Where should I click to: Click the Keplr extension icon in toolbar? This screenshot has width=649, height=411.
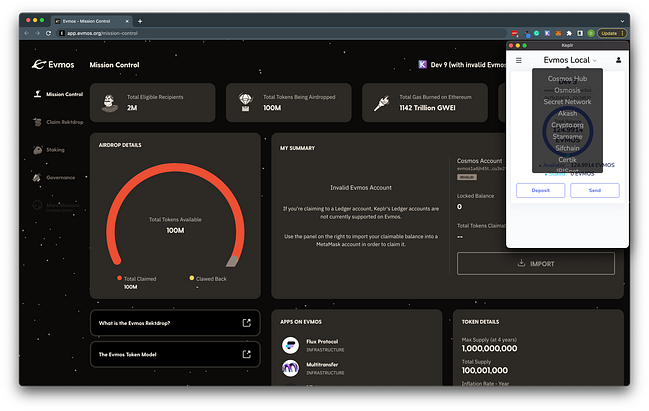[x=547, y=33]
